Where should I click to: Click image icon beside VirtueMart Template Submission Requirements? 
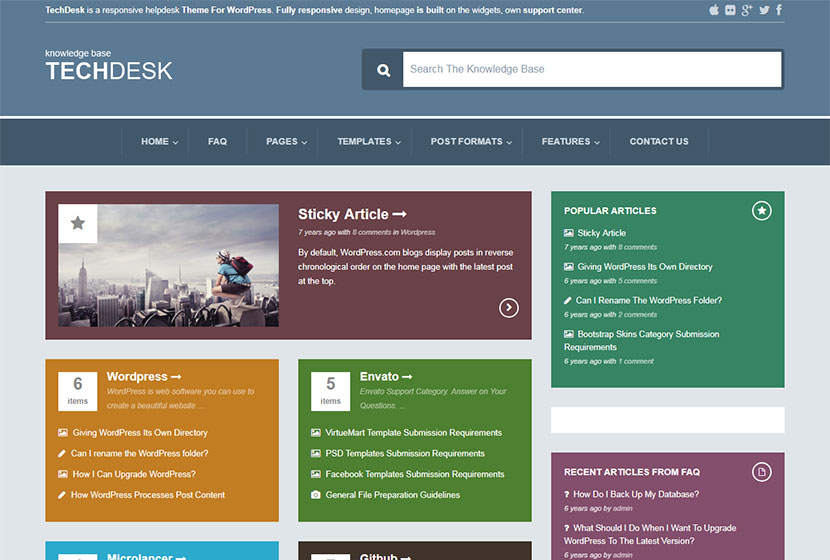pos(316,432)
